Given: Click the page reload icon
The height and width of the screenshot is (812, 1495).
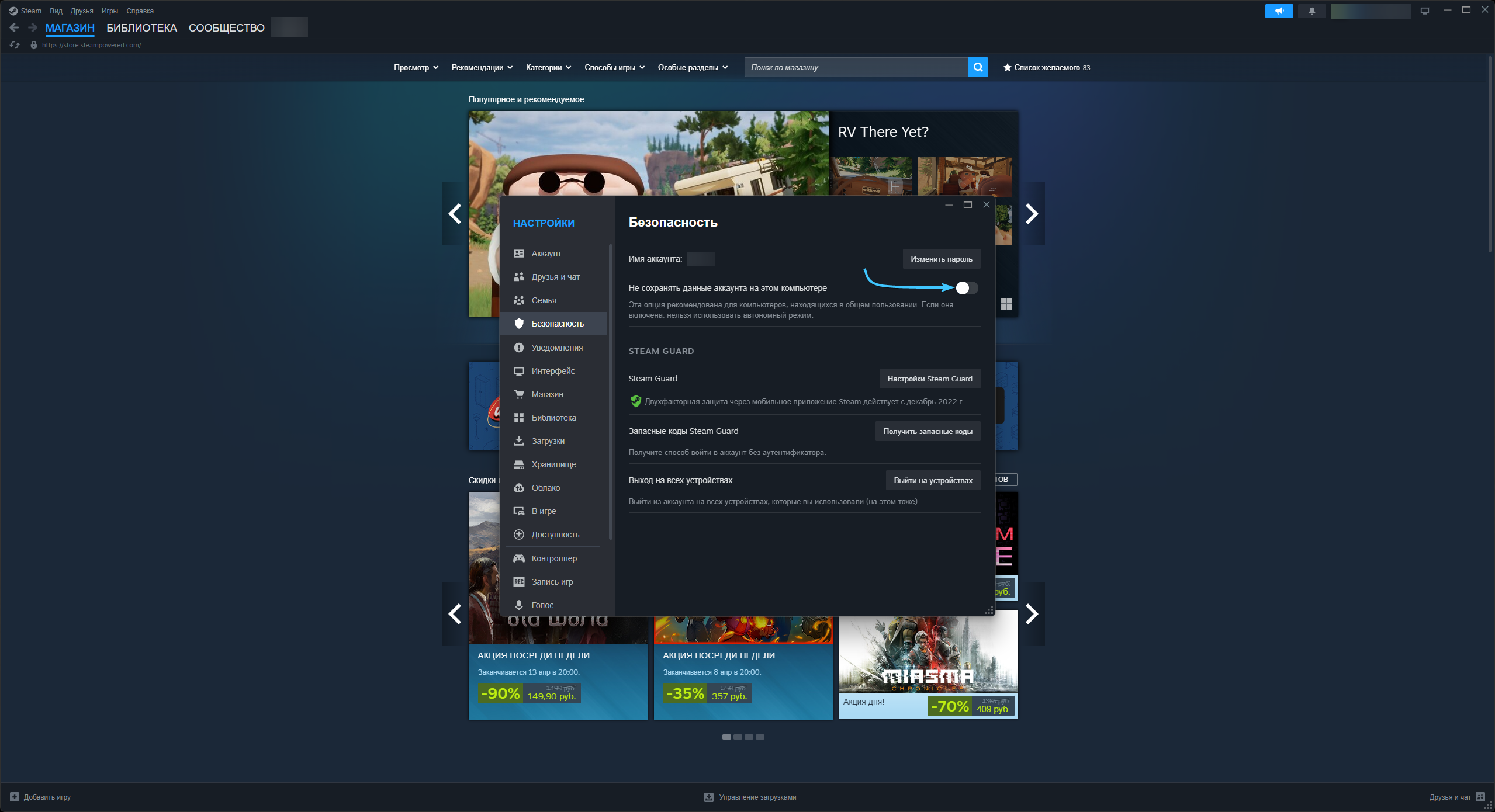Looking at the screenshot, I should 15,45.
